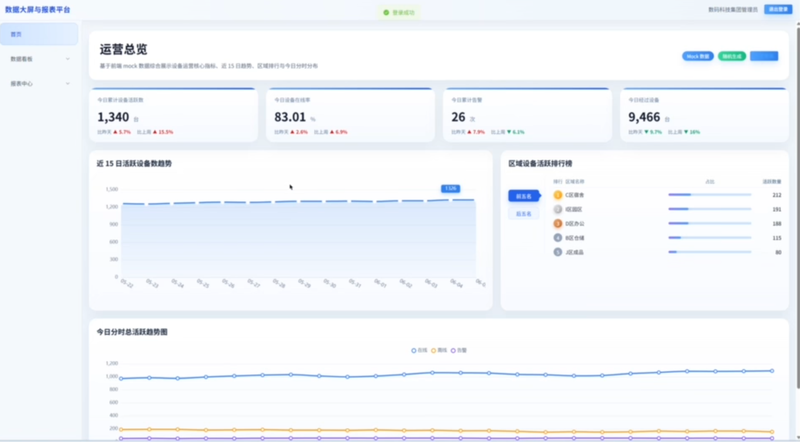
Task: Click the 数码科技集团管理员 user name
Action: (733, 10)
